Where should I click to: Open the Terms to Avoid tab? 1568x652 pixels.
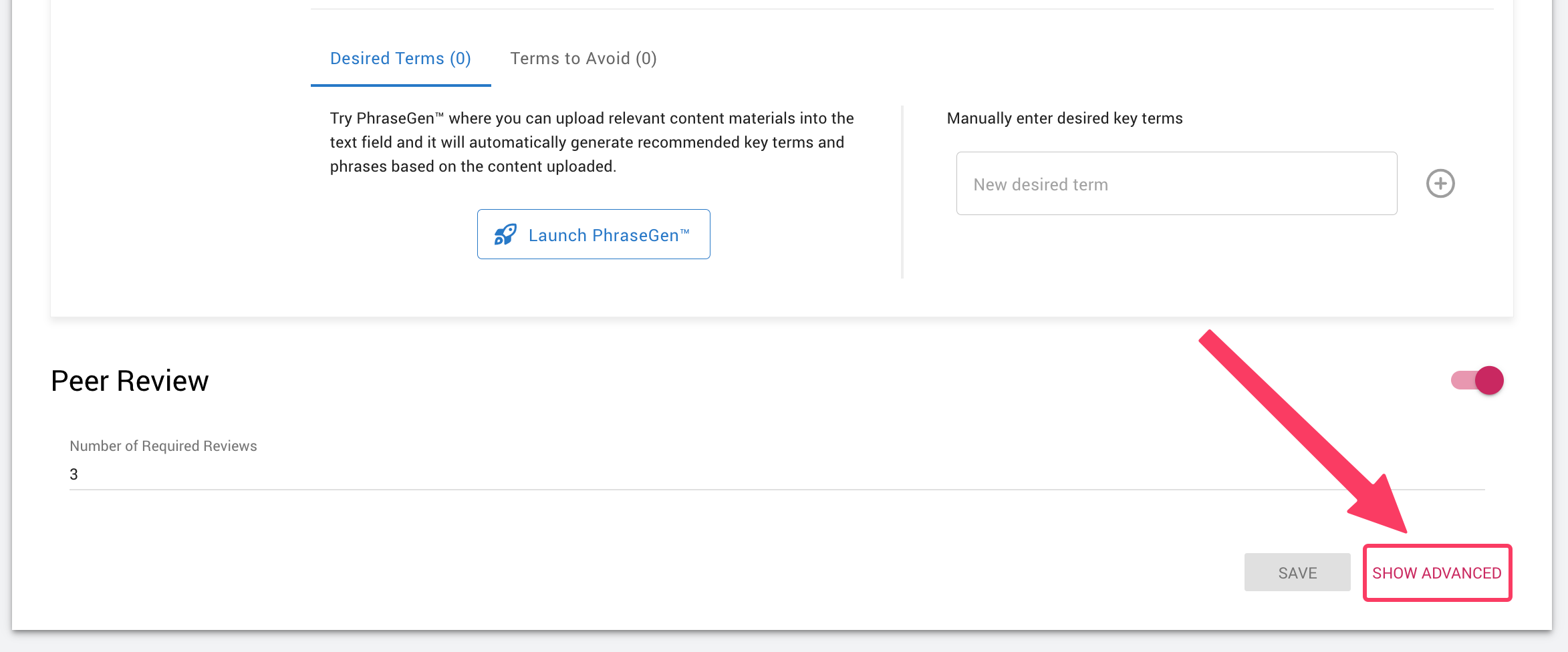(583, 59)
